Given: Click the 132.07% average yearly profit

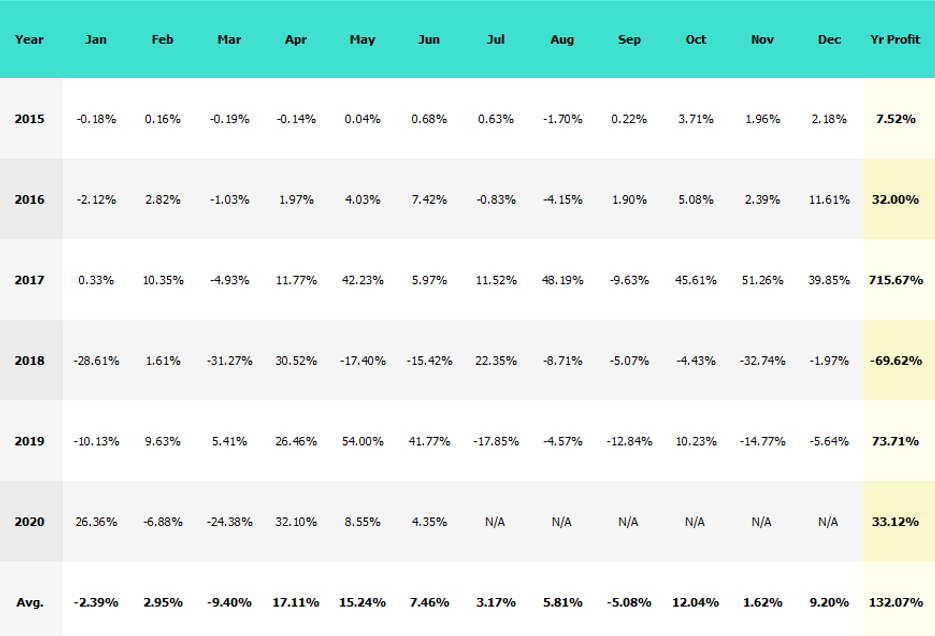Looking at the screenshot, I should point(895,603).
